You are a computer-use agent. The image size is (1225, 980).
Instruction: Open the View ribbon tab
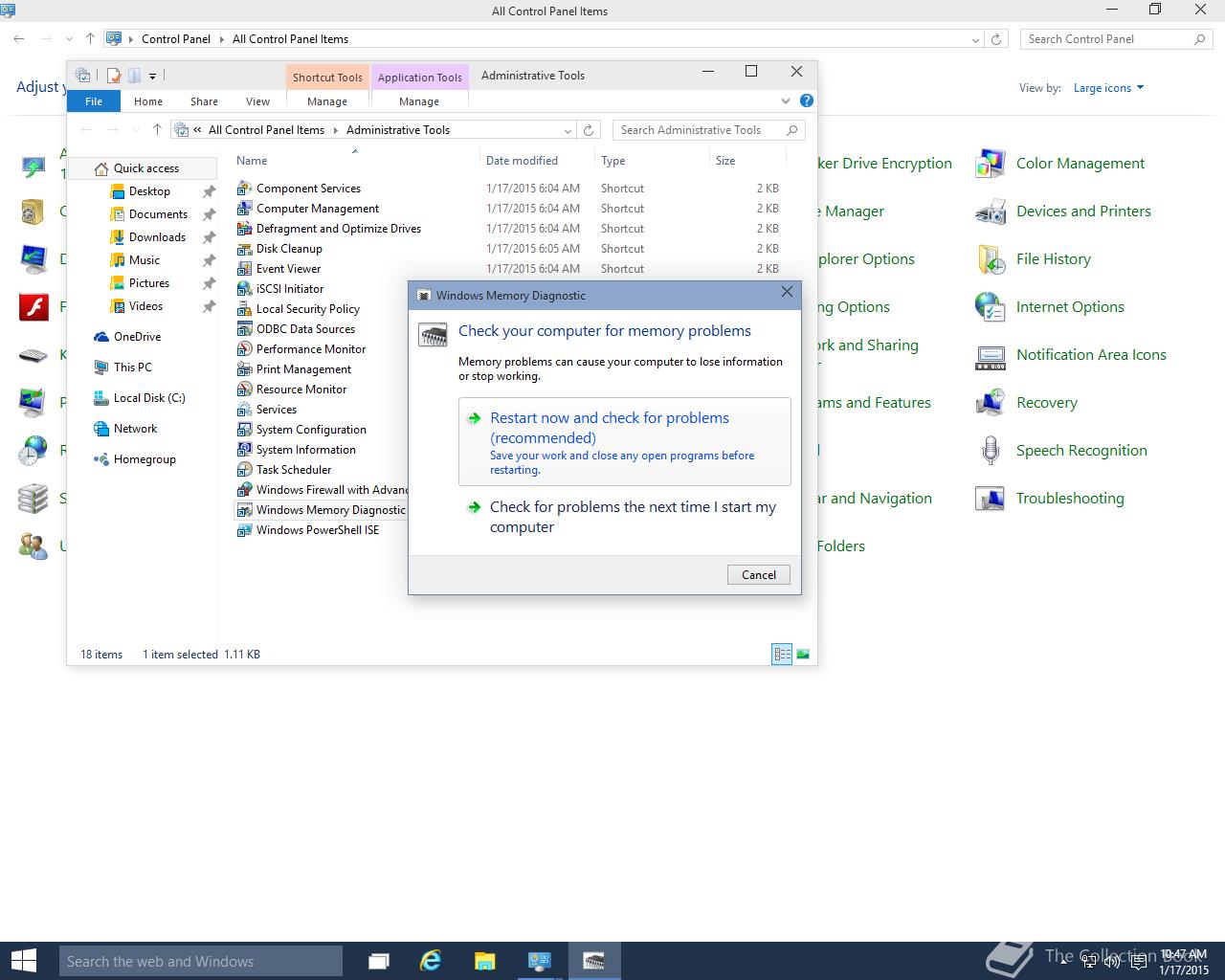257,101
